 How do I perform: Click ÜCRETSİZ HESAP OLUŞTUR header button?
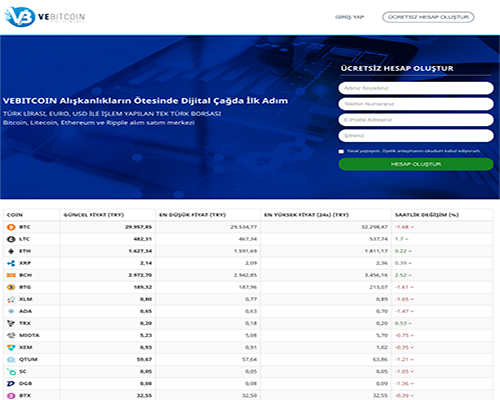point(428,17)
